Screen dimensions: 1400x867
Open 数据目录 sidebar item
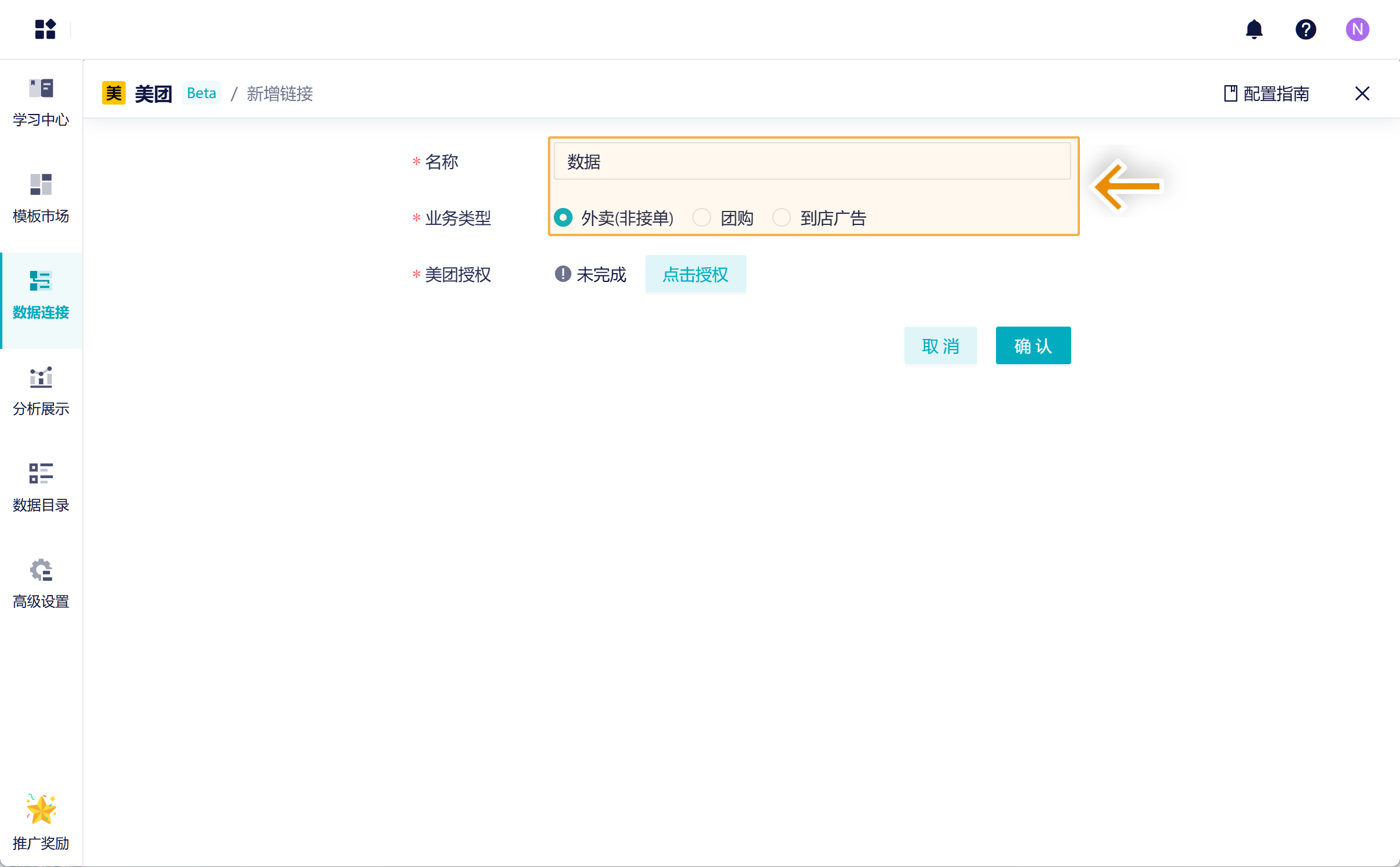pyautogui.click(x=41, y=488)
